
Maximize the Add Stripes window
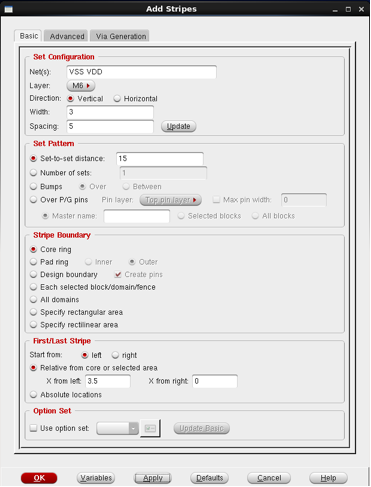coord(348,9)
